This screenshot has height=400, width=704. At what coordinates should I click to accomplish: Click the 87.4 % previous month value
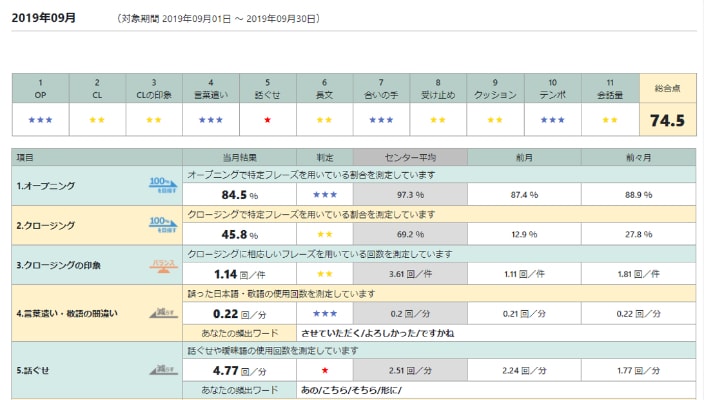[524, 195]
